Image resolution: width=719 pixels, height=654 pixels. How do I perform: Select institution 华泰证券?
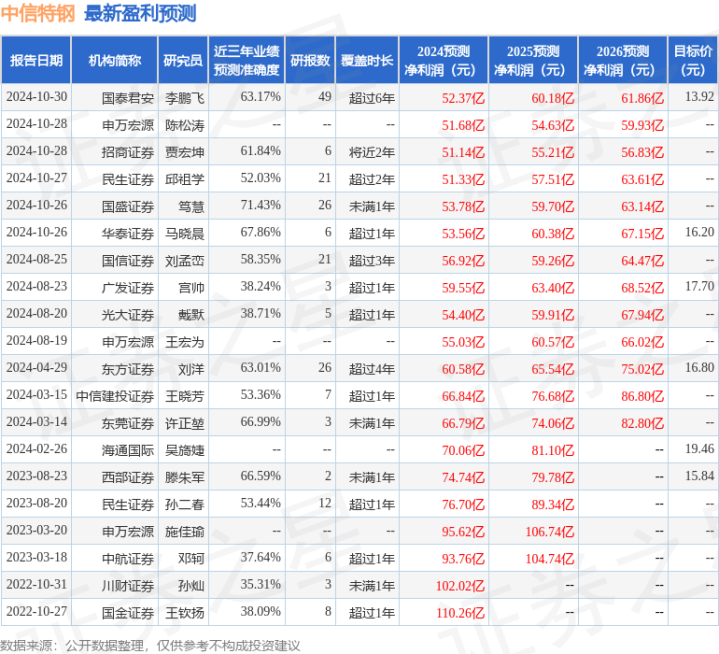click(127, 233)
